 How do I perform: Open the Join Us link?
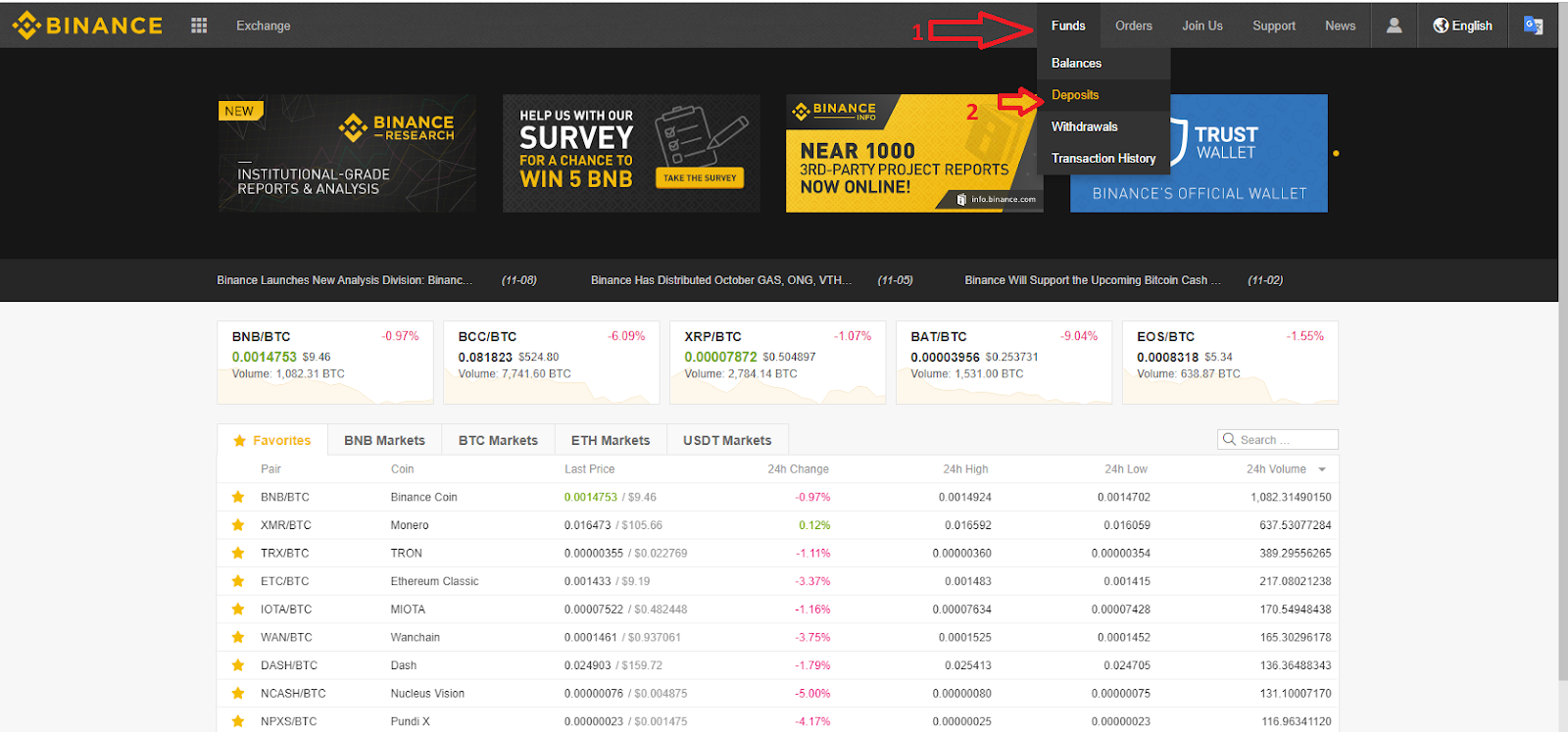[x=1202, y=25]
